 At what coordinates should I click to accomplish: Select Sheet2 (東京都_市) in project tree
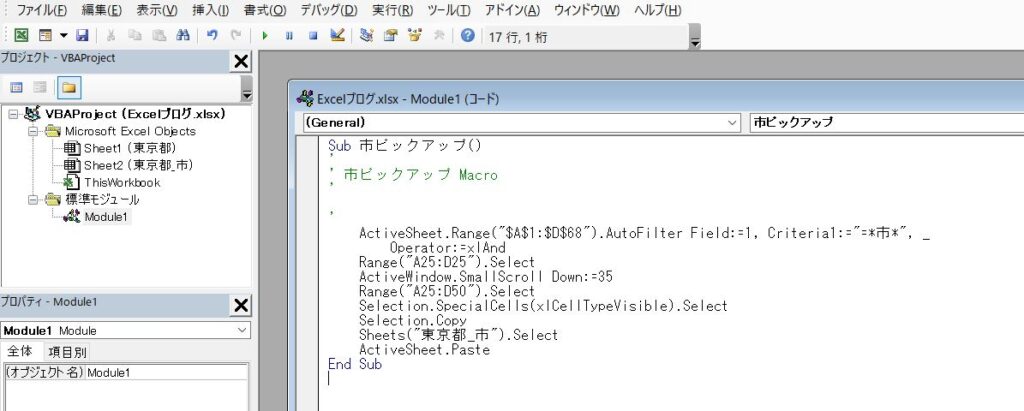tap(138, 165)
